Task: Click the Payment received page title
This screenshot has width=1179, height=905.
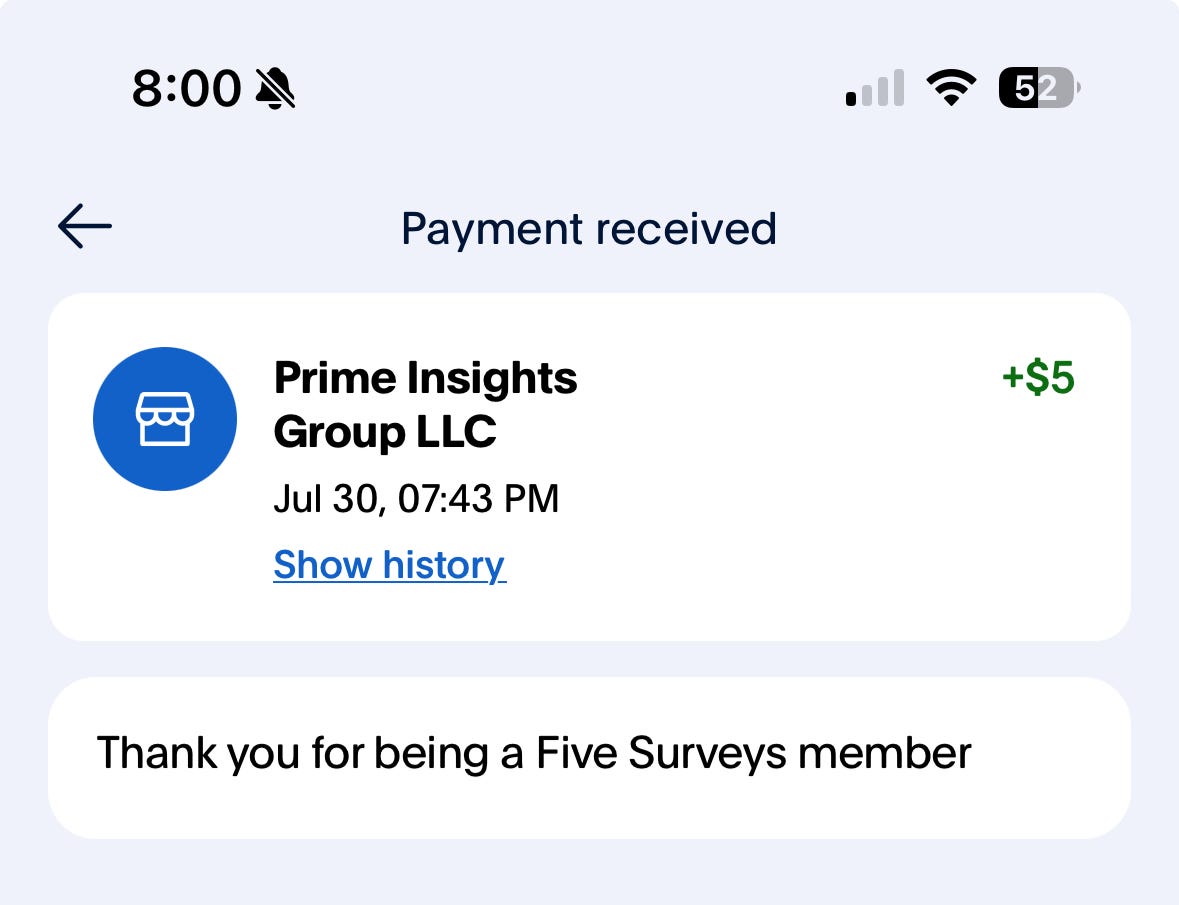Action: coord(588,229)
